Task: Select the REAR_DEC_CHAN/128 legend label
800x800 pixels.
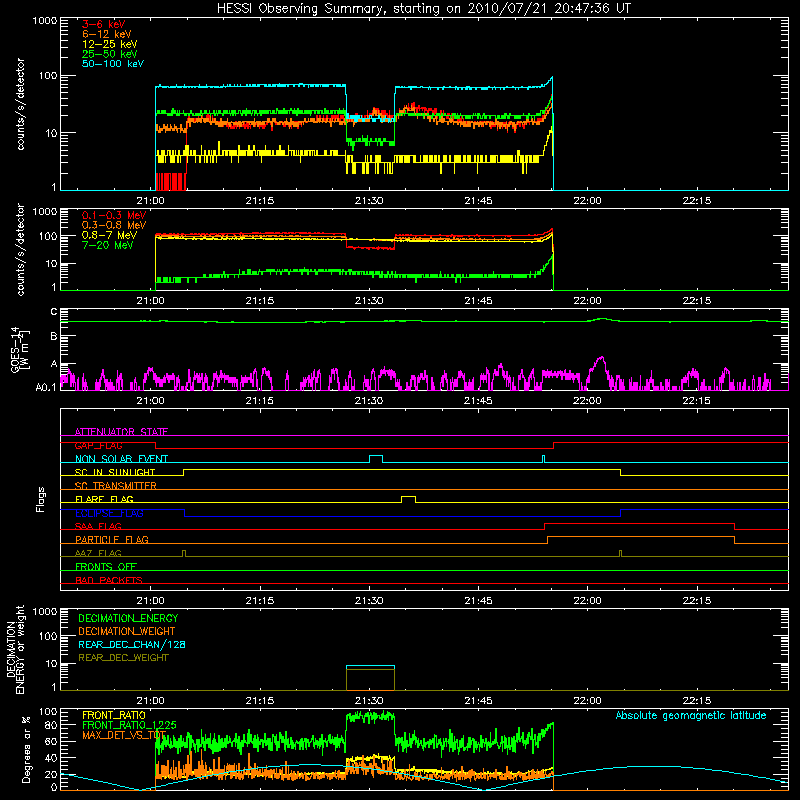Action: (x=132, y=644)
